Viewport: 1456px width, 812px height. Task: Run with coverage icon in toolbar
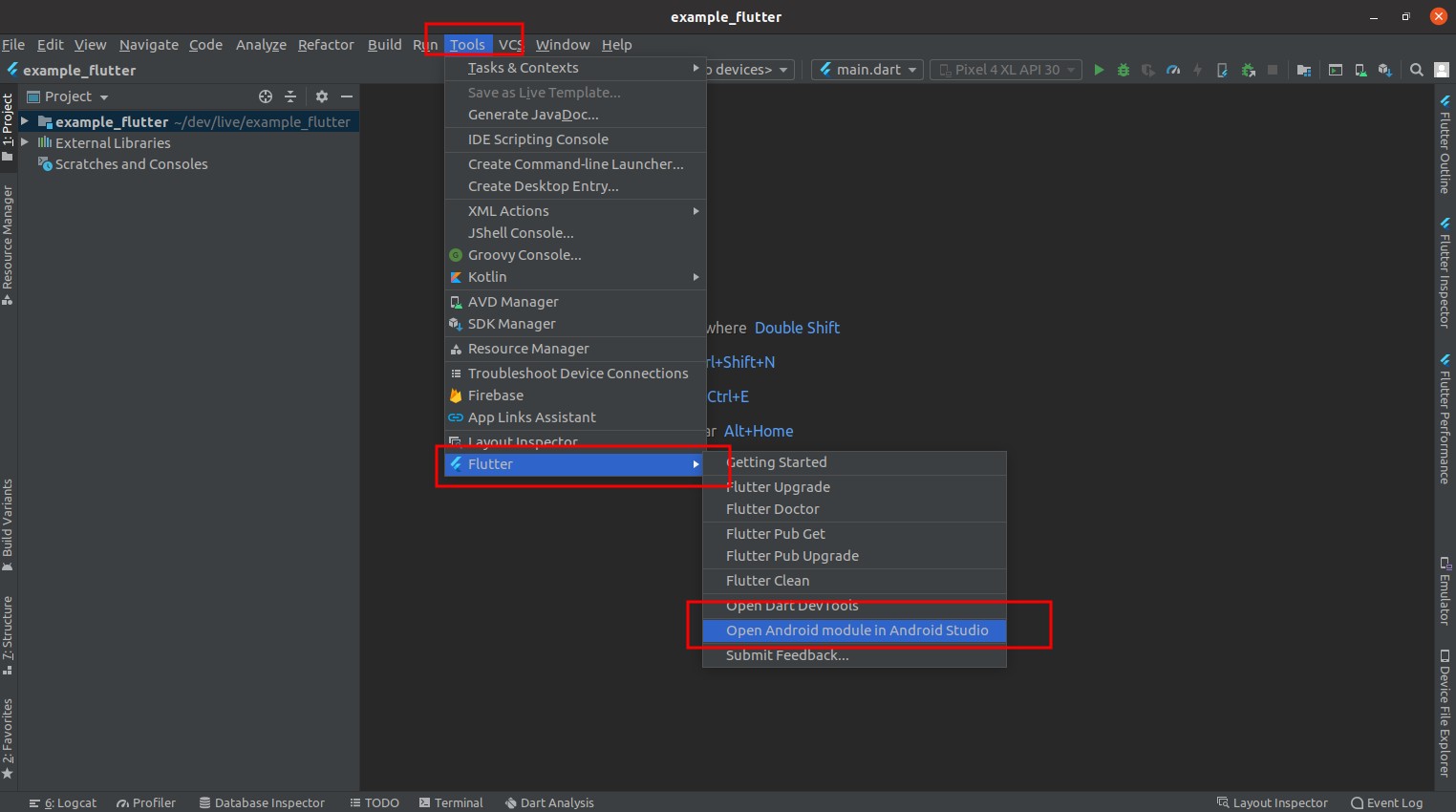click(x=1148, y=70)
